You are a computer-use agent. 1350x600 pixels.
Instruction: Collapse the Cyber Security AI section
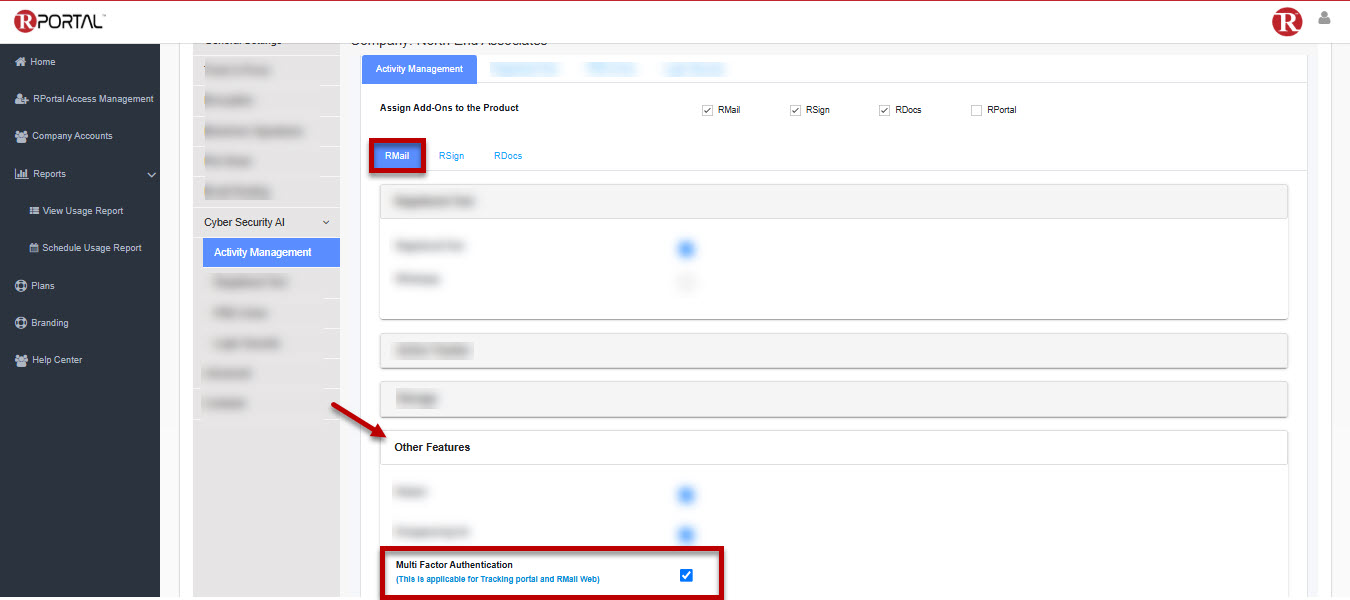pos(326,222)
